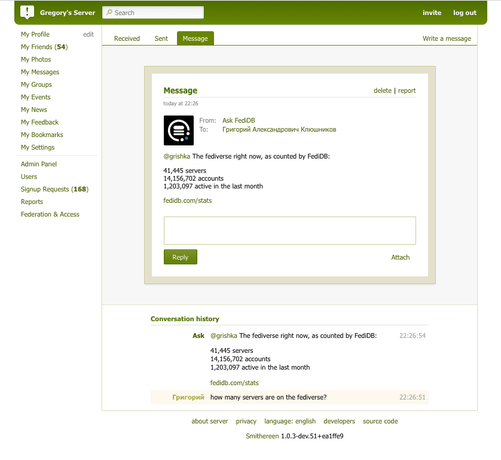Open the Ask FediDB avatar image

pyautogui.click(x=179, y=130)
